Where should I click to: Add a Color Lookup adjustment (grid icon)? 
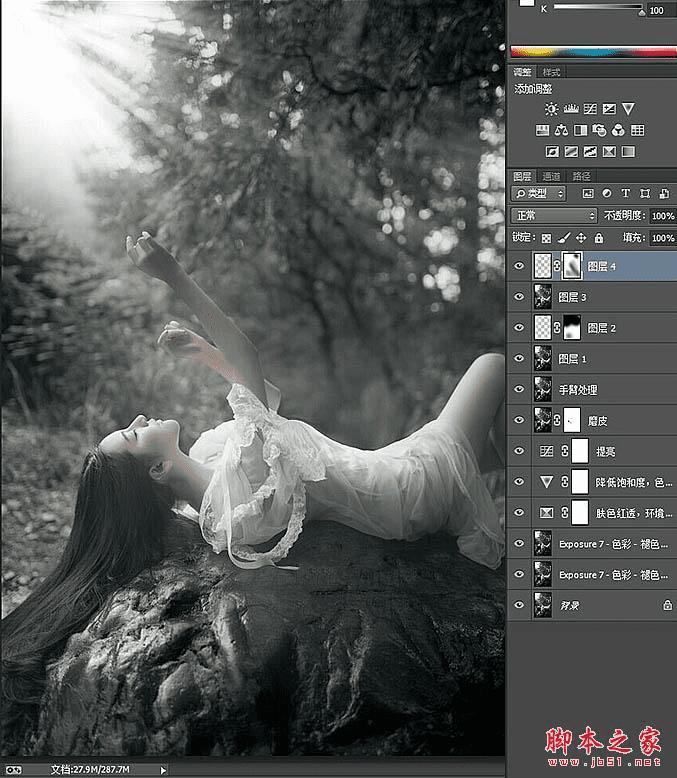point(637,130)
